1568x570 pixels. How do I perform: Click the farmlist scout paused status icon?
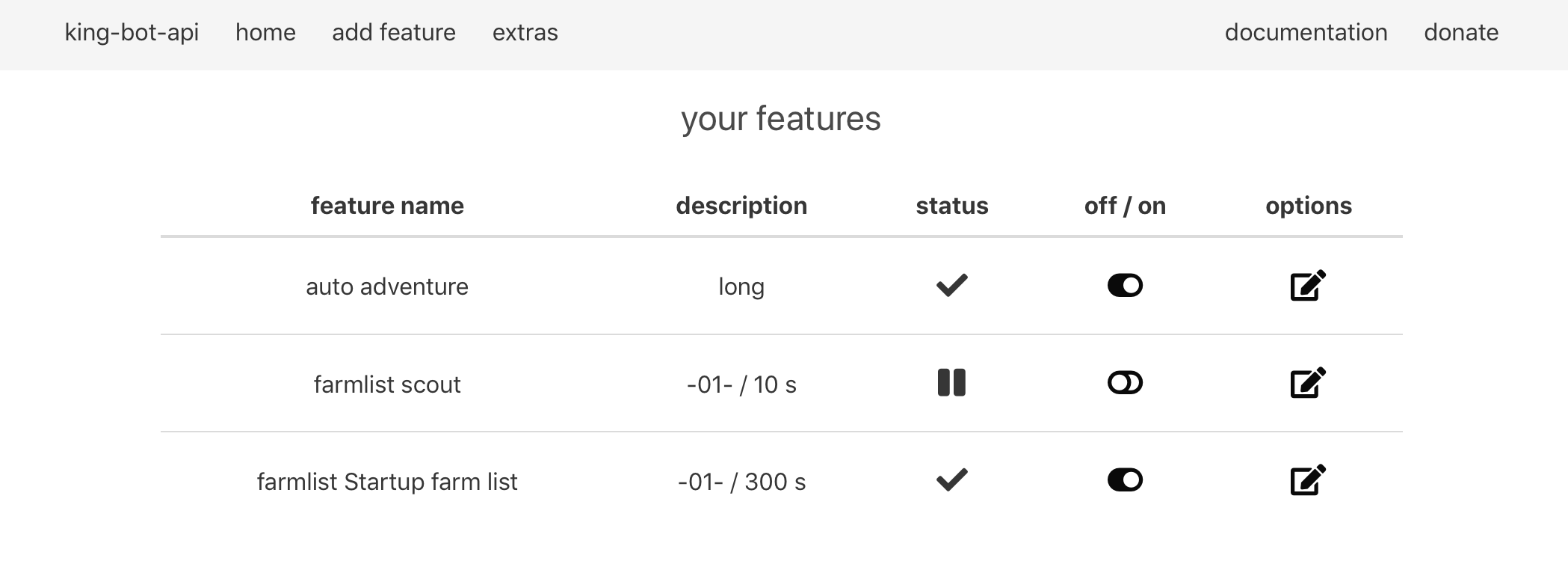coord(951,383)
